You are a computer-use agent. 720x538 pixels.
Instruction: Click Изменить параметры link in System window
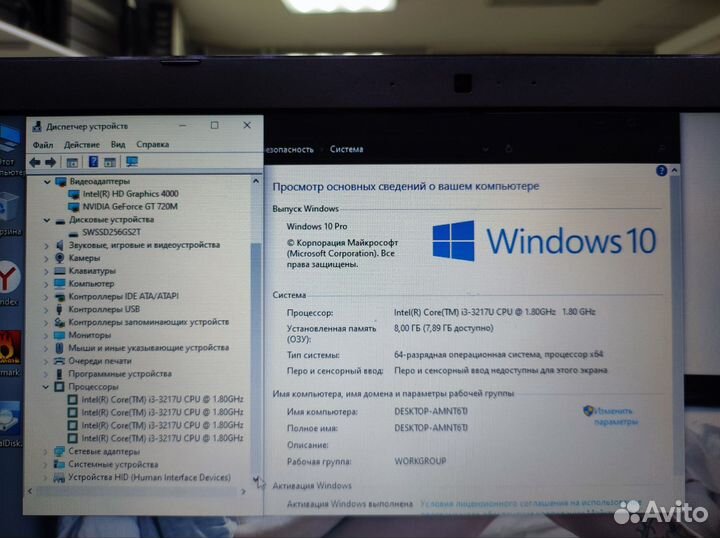tap(616, 416)
